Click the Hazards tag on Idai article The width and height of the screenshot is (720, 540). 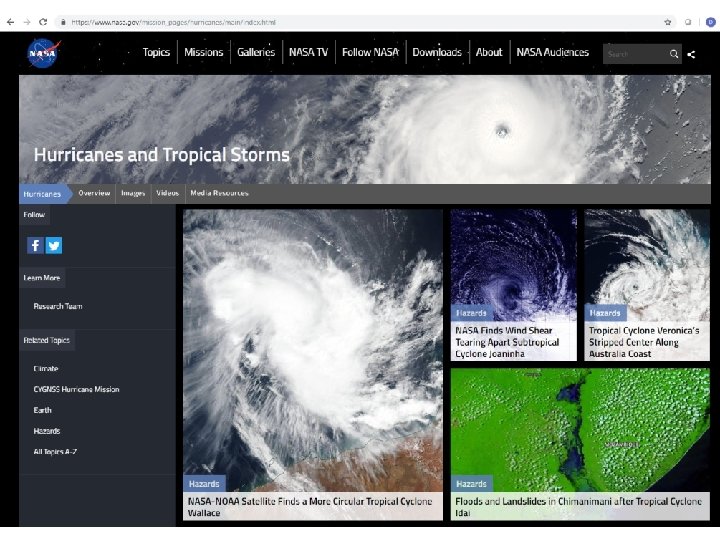[x=472, y=484]
